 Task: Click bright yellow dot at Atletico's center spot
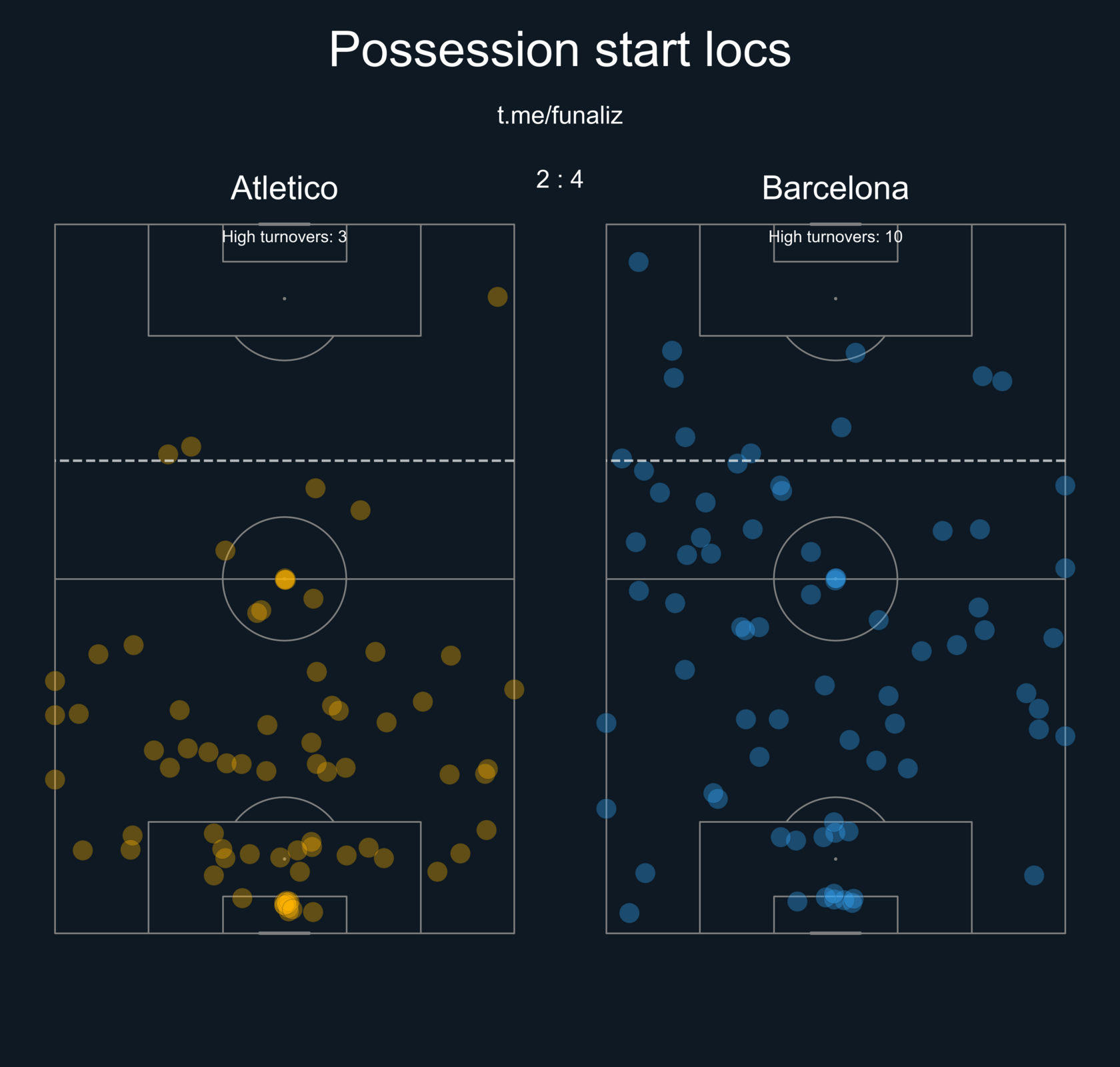(x=285, y=580)
